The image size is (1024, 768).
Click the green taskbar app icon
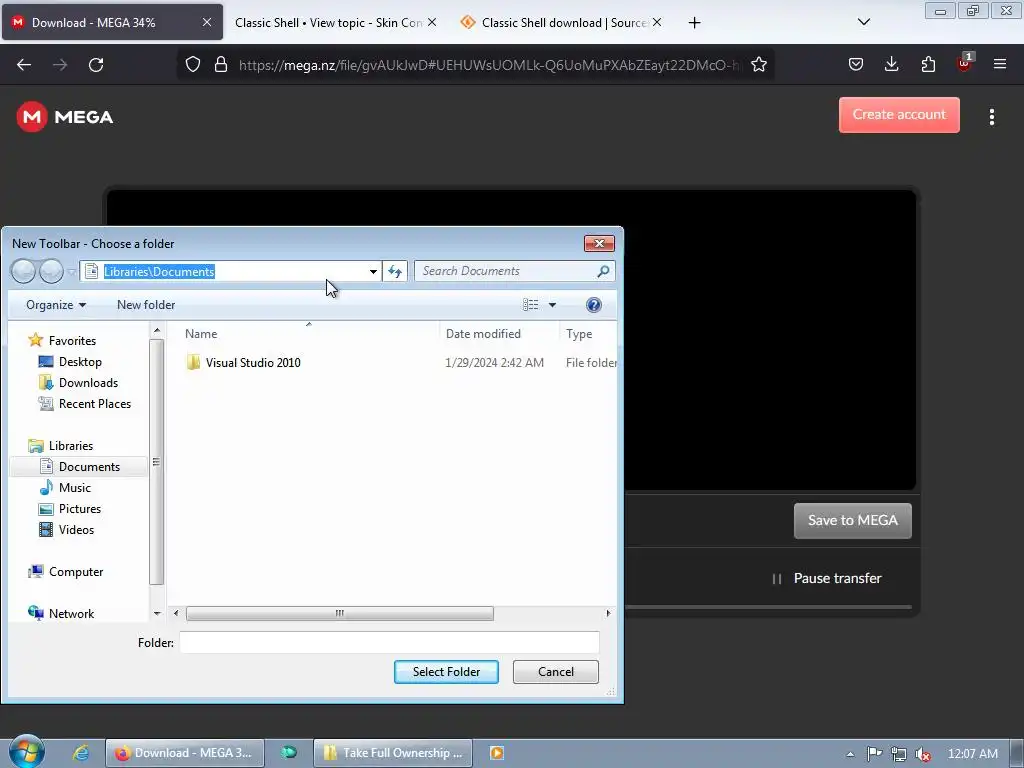click(289, 753)
